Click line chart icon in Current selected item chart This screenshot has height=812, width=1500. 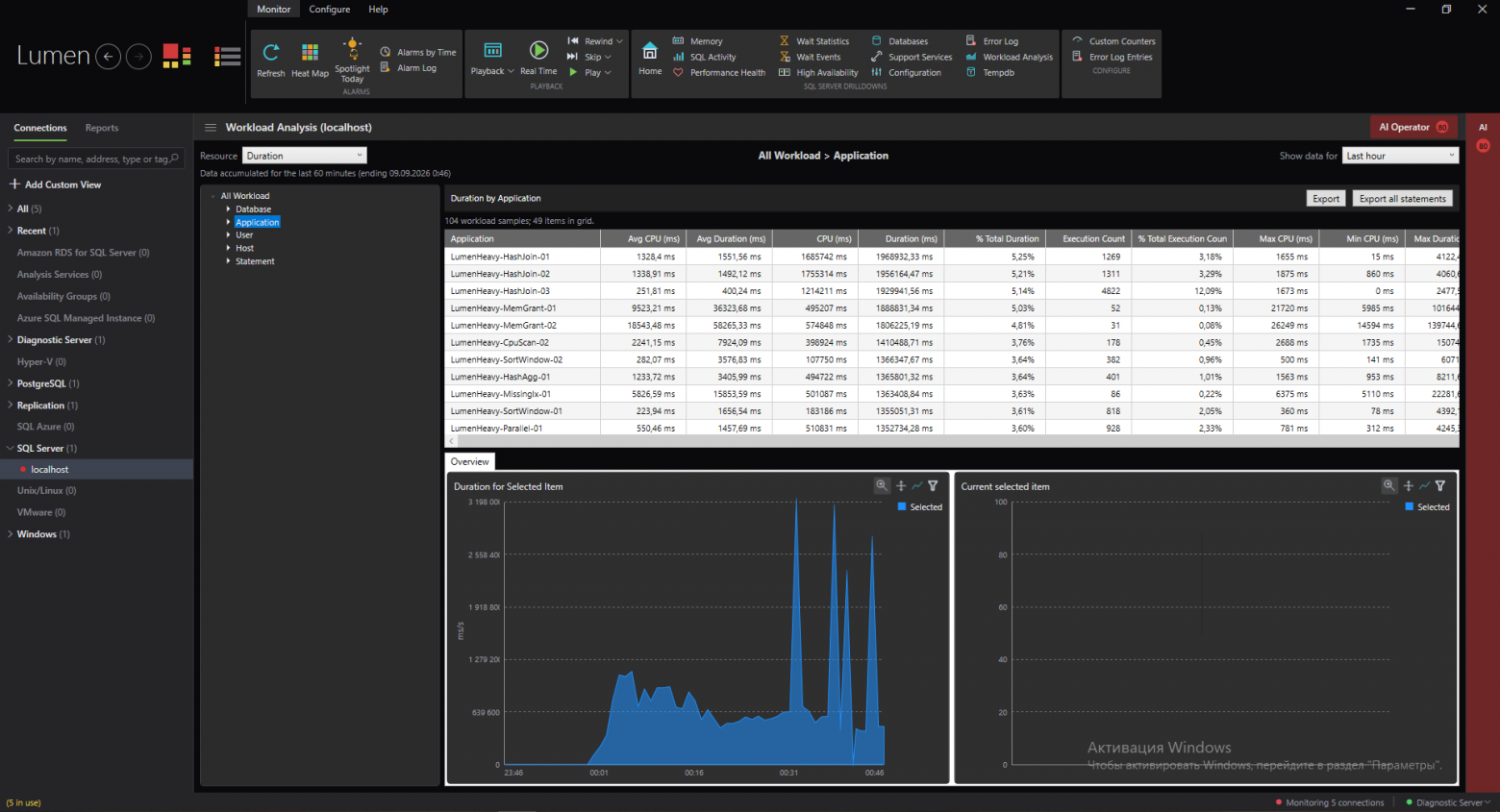pos(1424,486)
